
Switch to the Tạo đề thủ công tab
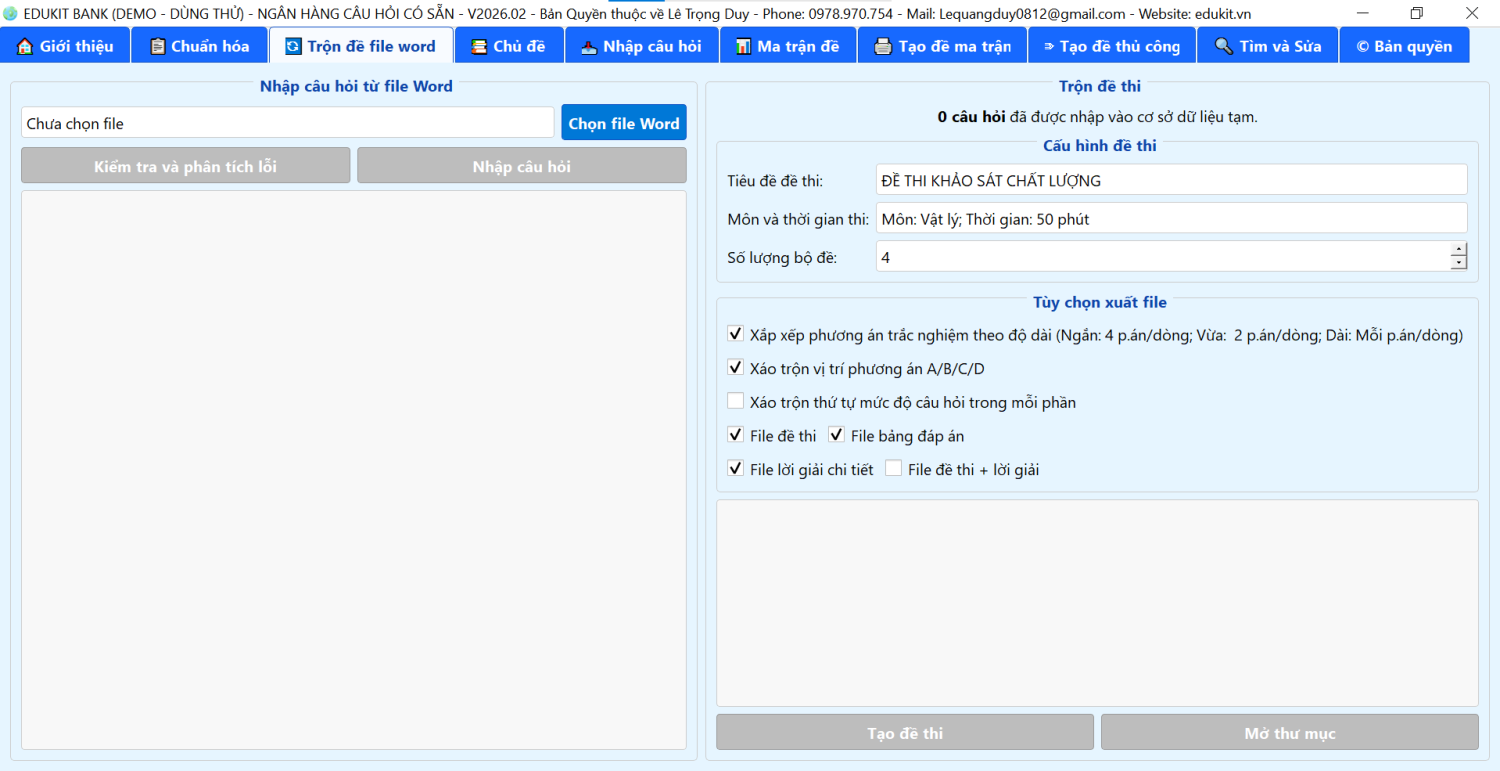[x=1110, y=46]
